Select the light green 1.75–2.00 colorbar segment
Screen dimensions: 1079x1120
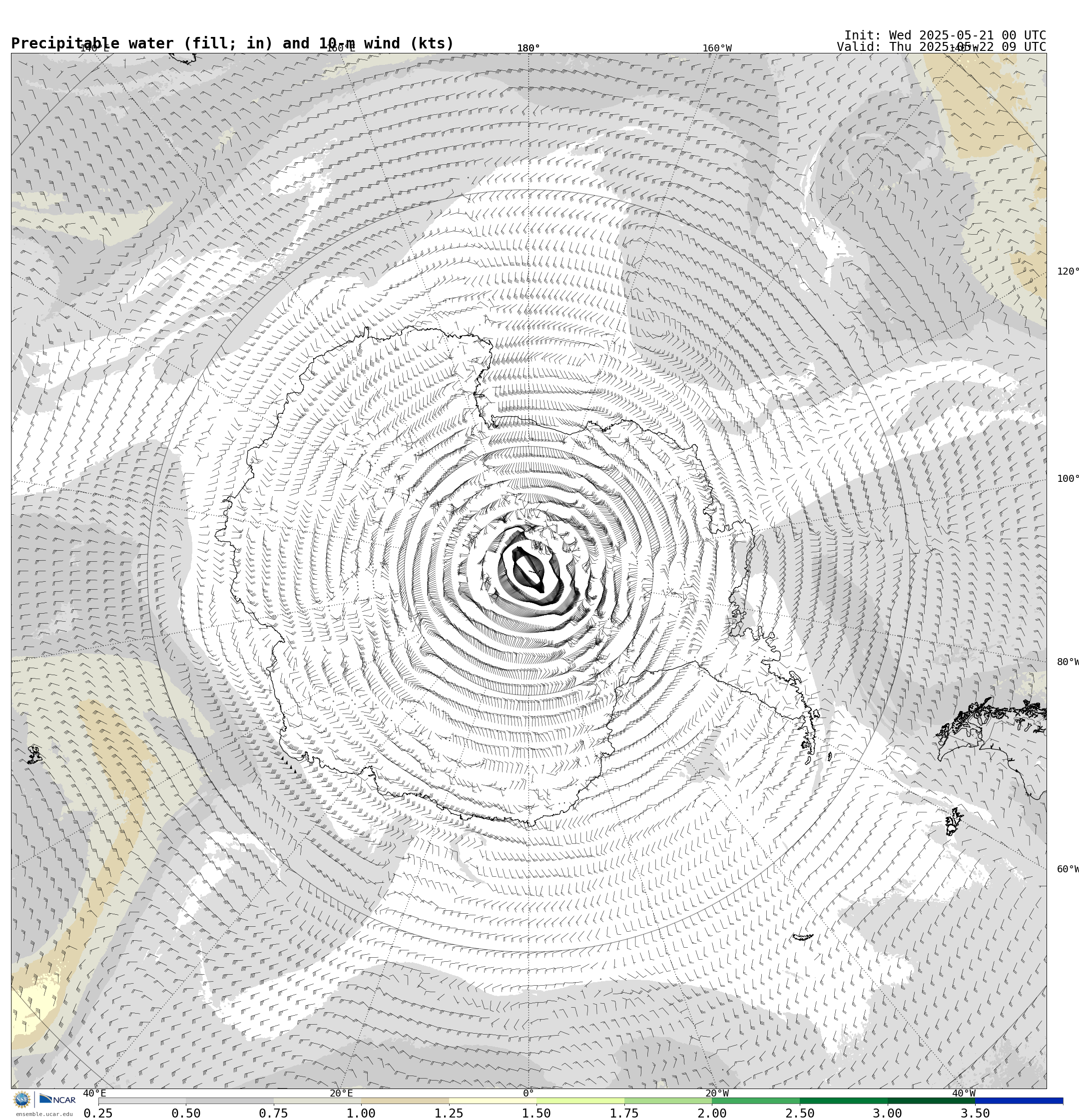pyautogui.click(x=668, y=1101)
